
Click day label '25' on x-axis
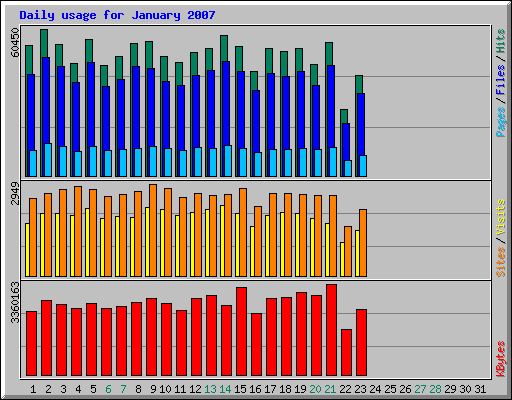[x=390, y=389]
